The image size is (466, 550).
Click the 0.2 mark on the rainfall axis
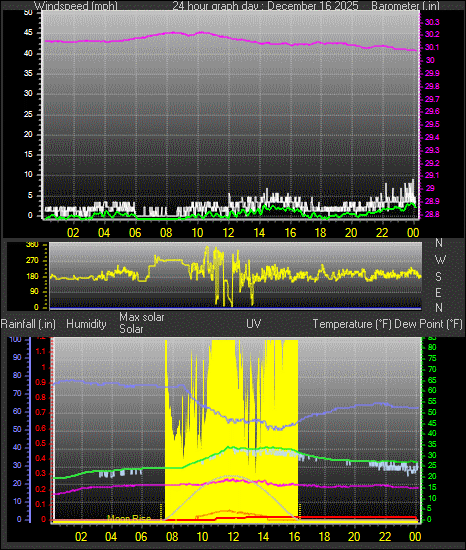(x=41, y=489)
